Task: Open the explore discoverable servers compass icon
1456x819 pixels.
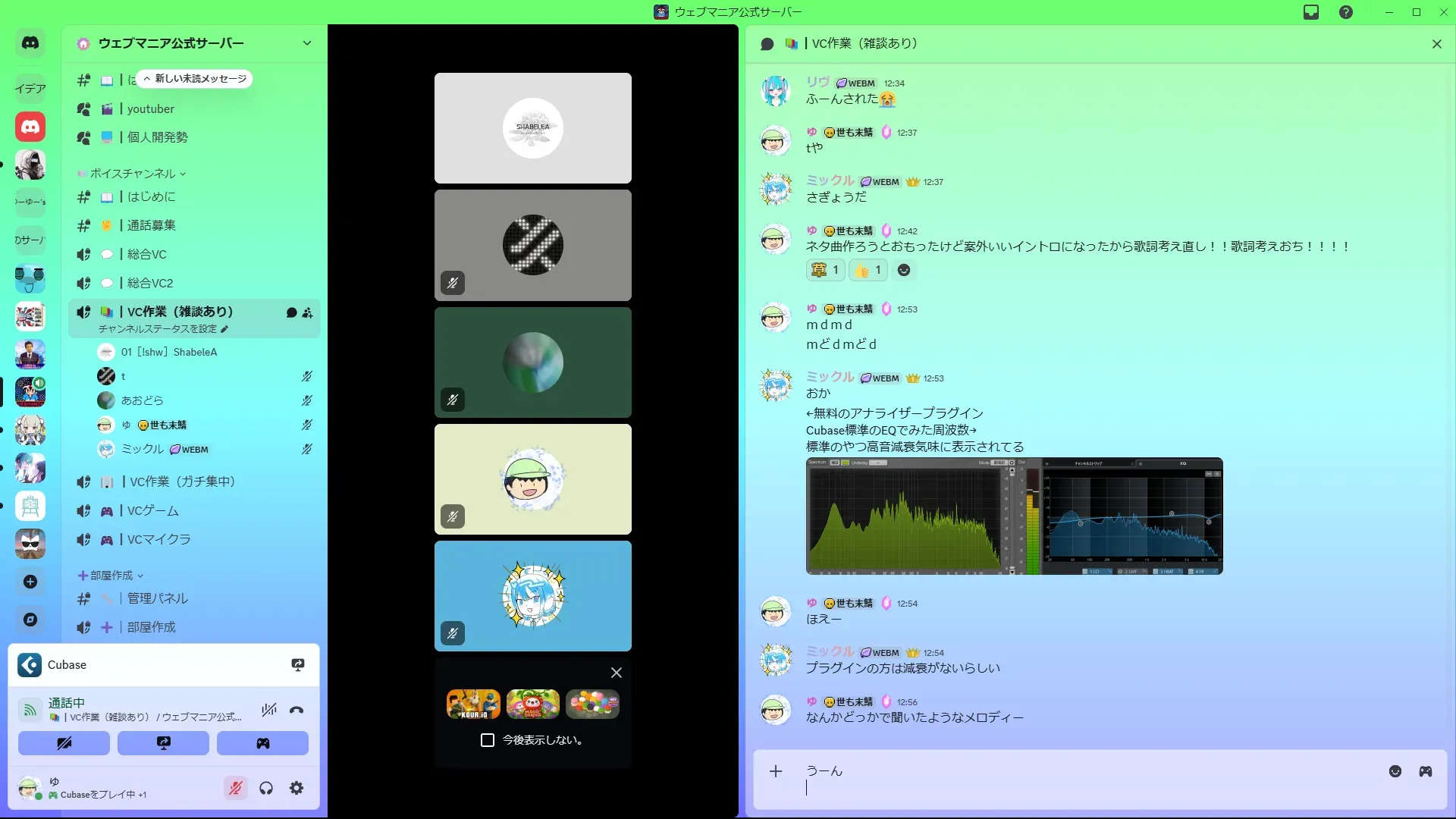Action: tap(30, 620)
